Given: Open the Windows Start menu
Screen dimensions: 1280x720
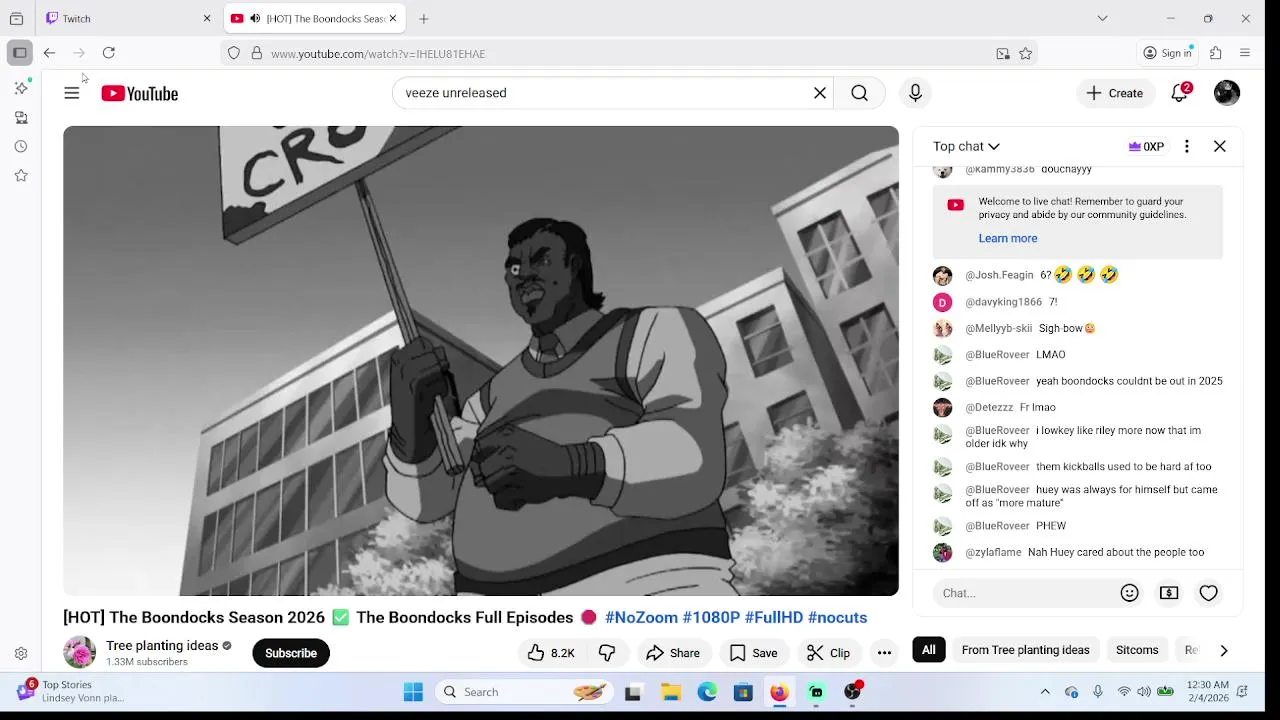Looking at the screenshot, I should coord(413,692).
